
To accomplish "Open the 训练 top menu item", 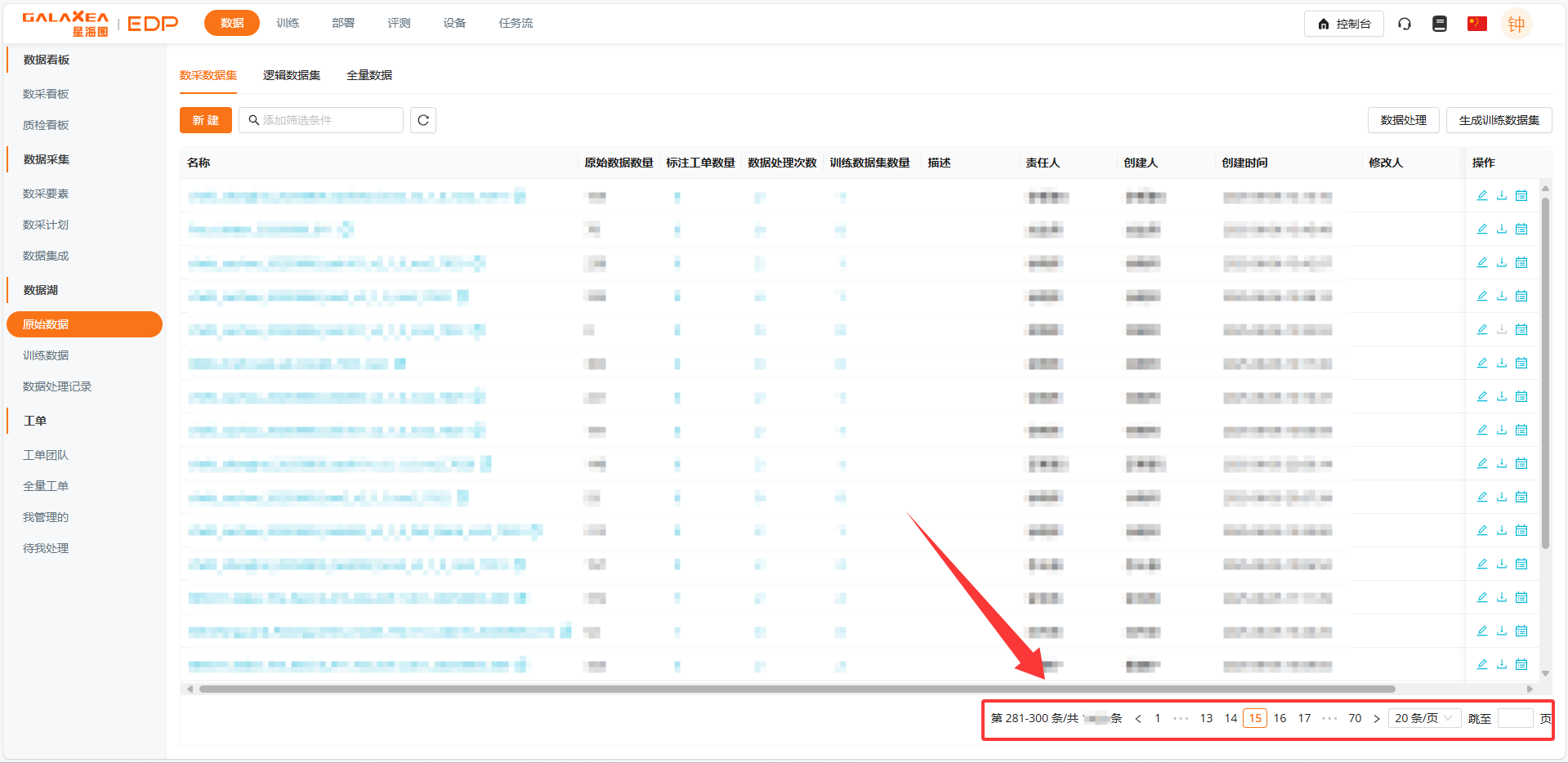I will click(288, 23).
